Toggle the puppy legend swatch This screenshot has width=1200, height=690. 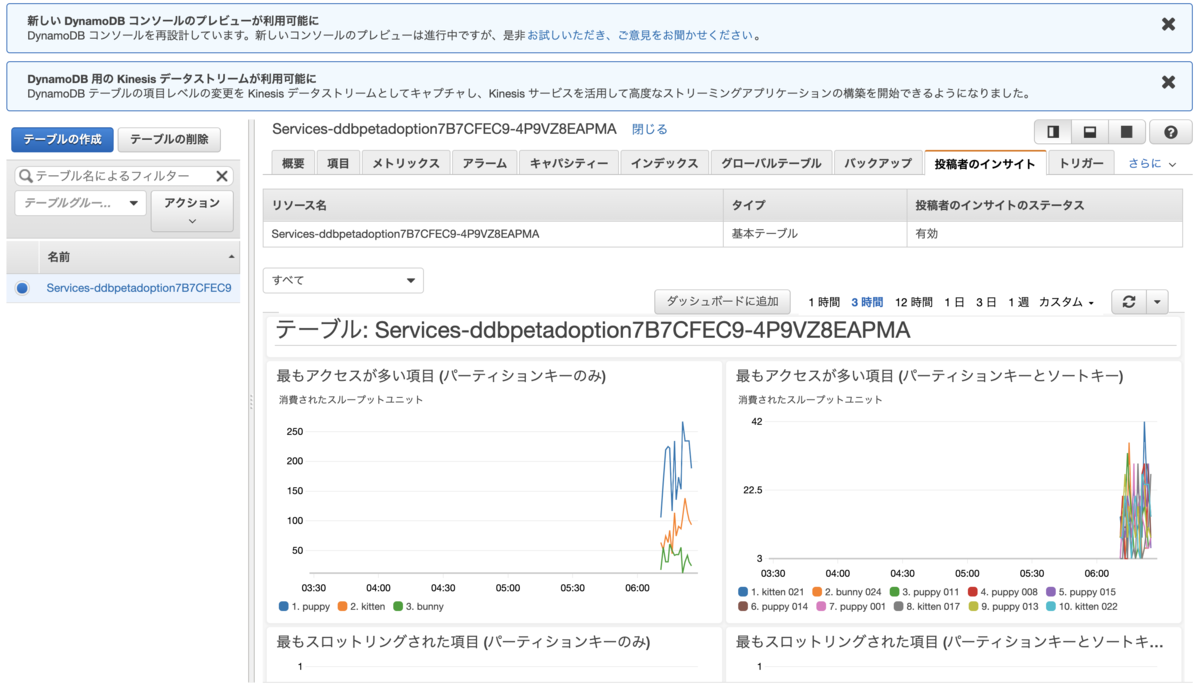point(284,607)
